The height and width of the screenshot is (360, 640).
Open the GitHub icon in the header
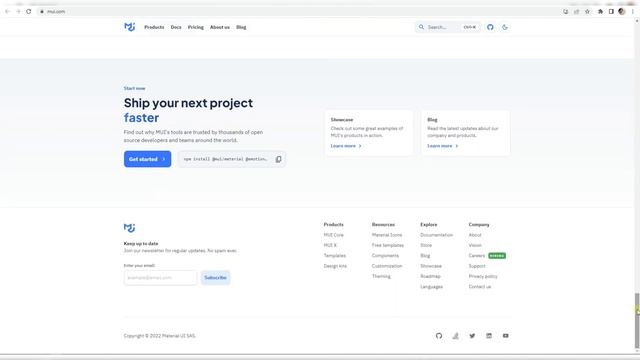point(490,27)
